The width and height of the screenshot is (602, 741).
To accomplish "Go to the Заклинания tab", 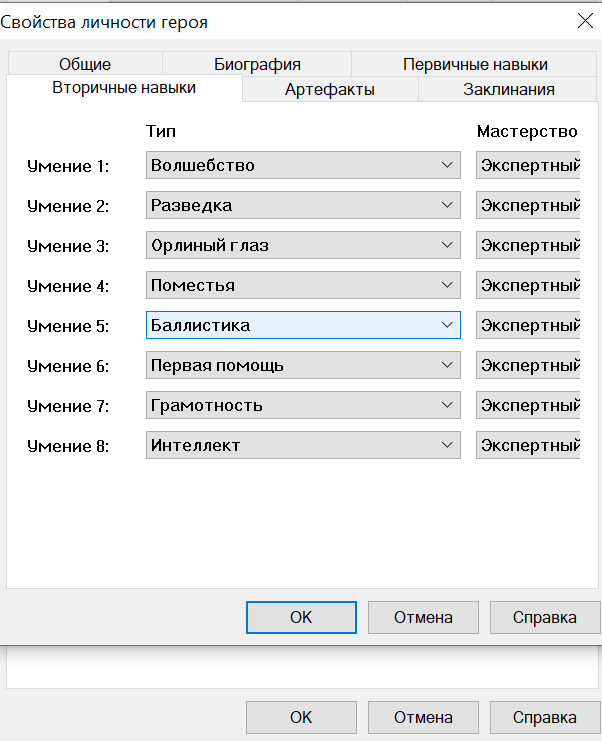I will (x=508, y=89).
